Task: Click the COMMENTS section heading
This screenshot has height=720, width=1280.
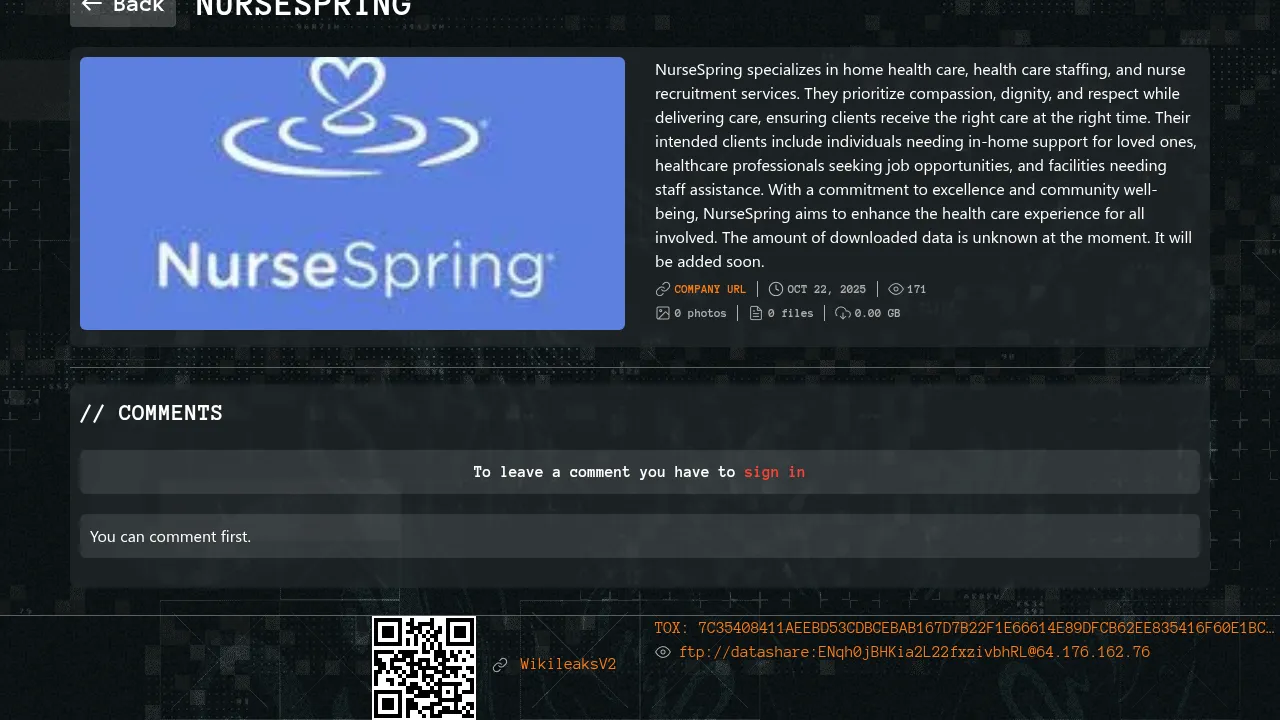Action: 151,413
